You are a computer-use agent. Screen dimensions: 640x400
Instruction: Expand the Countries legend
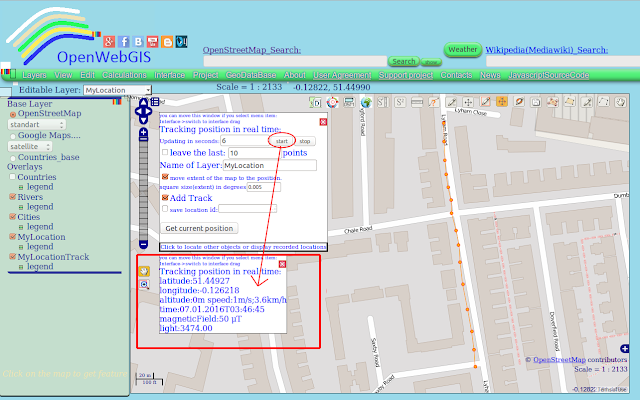tap(21, 187)
